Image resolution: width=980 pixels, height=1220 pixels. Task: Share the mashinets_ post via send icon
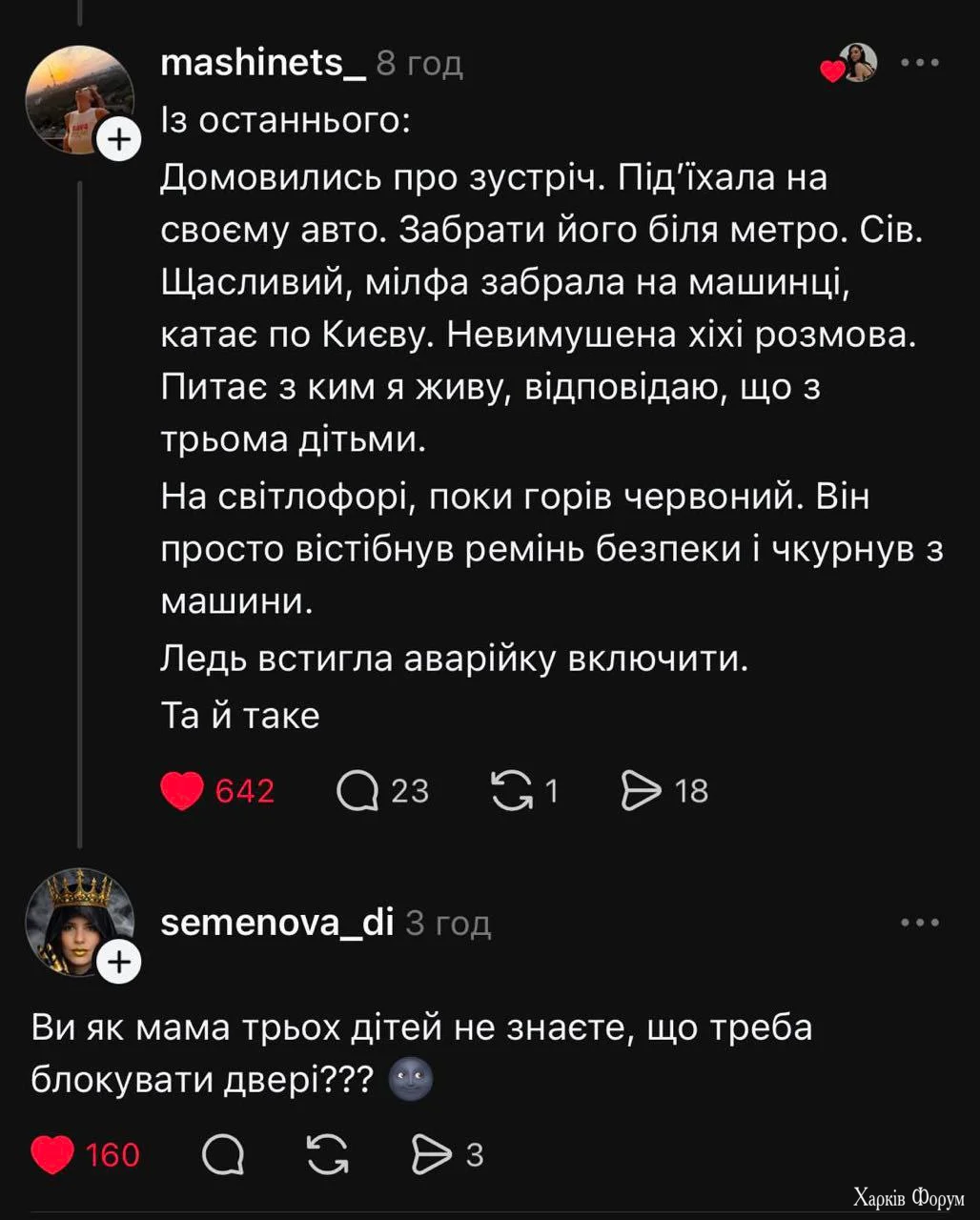(x=641, y=791)
